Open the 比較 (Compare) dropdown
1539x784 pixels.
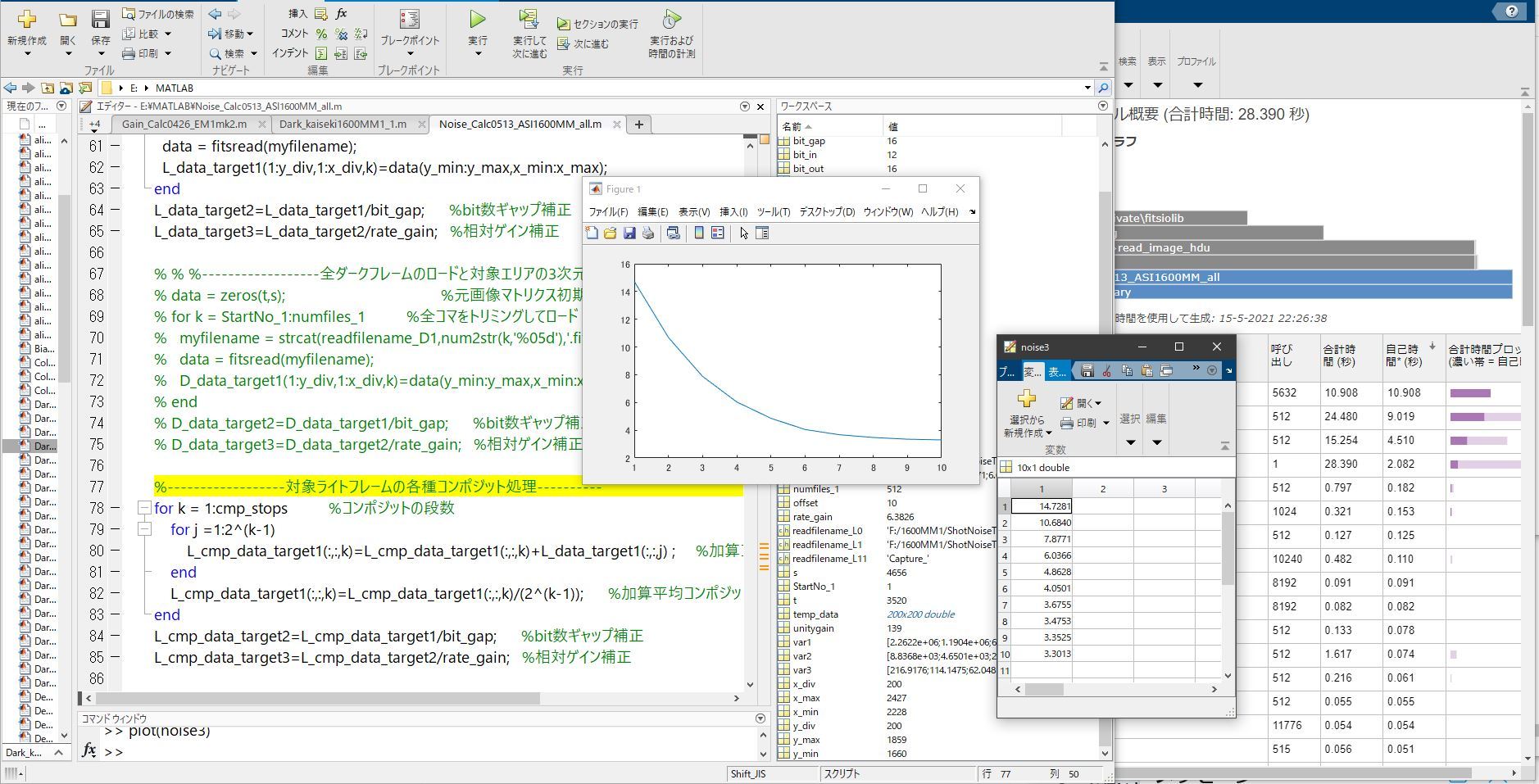pyautogui.click(x=168, y=34)
